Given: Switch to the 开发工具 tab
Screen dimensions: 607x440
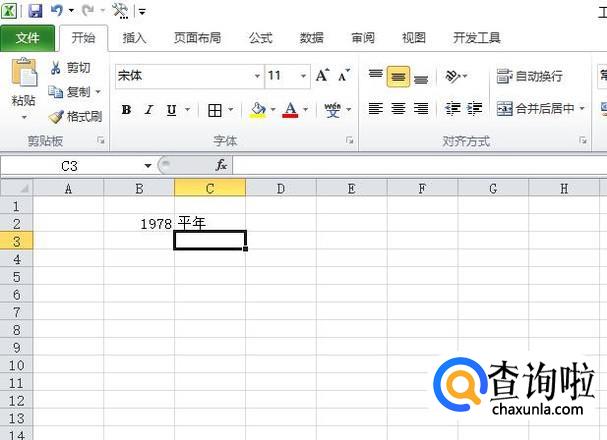Looking at the screenshot, I should click(477, 38).
